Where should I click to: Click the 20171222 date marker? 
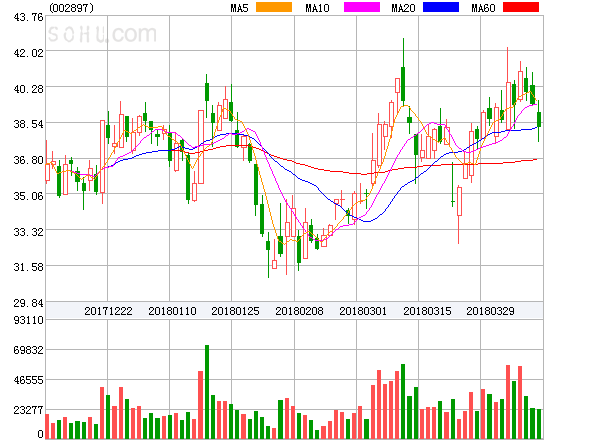108,311
